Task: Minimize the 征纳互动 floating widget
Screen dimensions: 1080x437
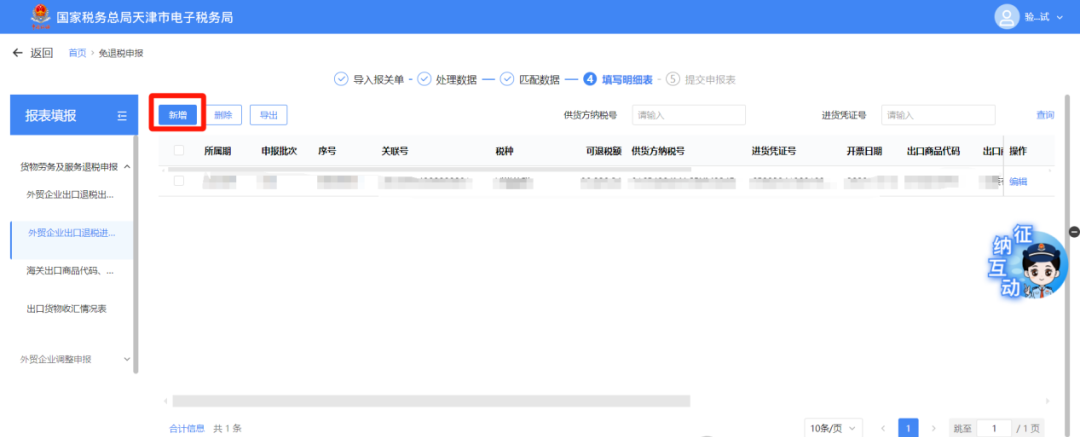Action: (x=1073, y=232)
